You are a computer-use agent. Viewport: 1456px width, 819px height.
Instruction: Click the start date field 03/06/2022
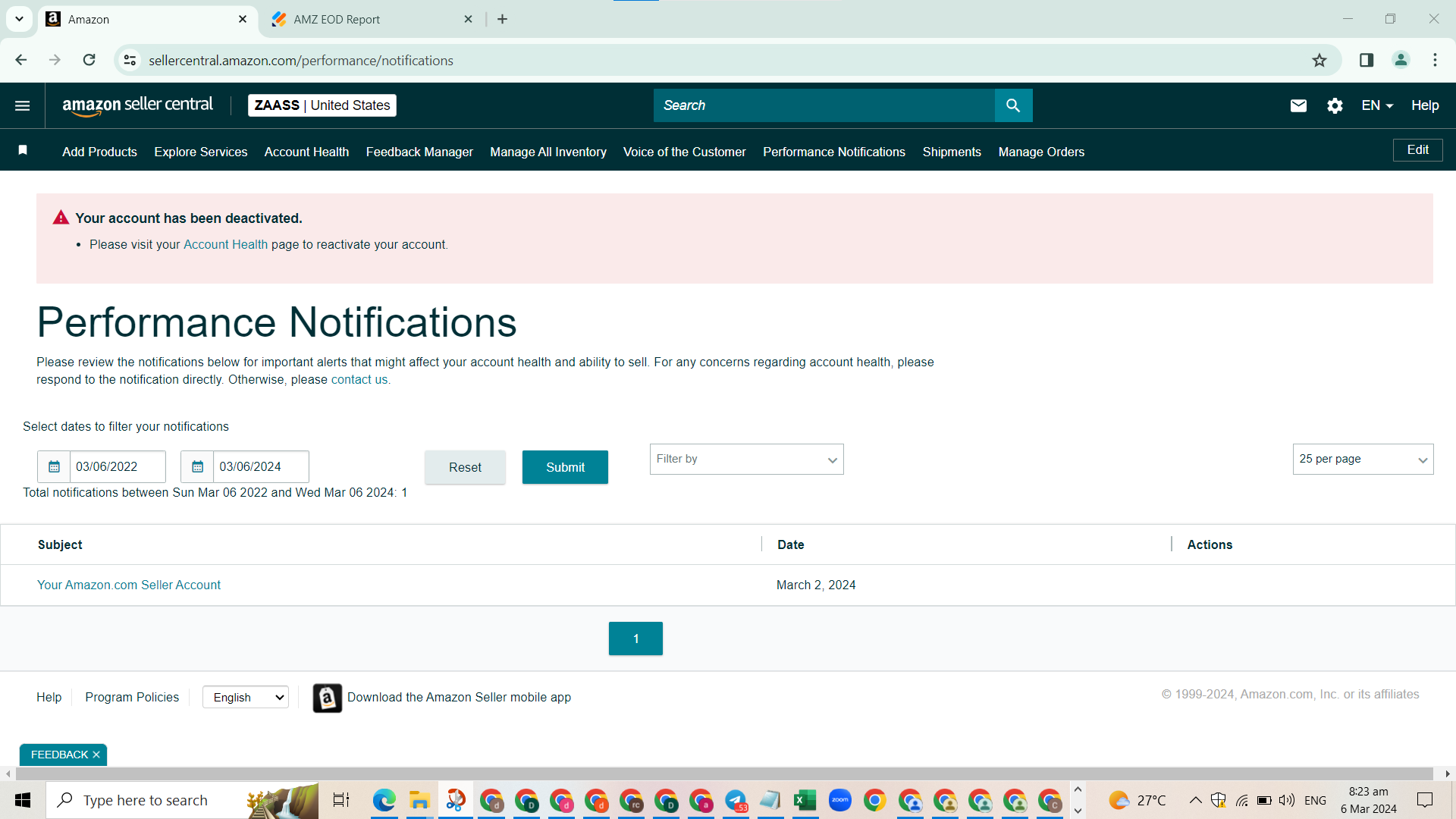(x=118, y=466)
